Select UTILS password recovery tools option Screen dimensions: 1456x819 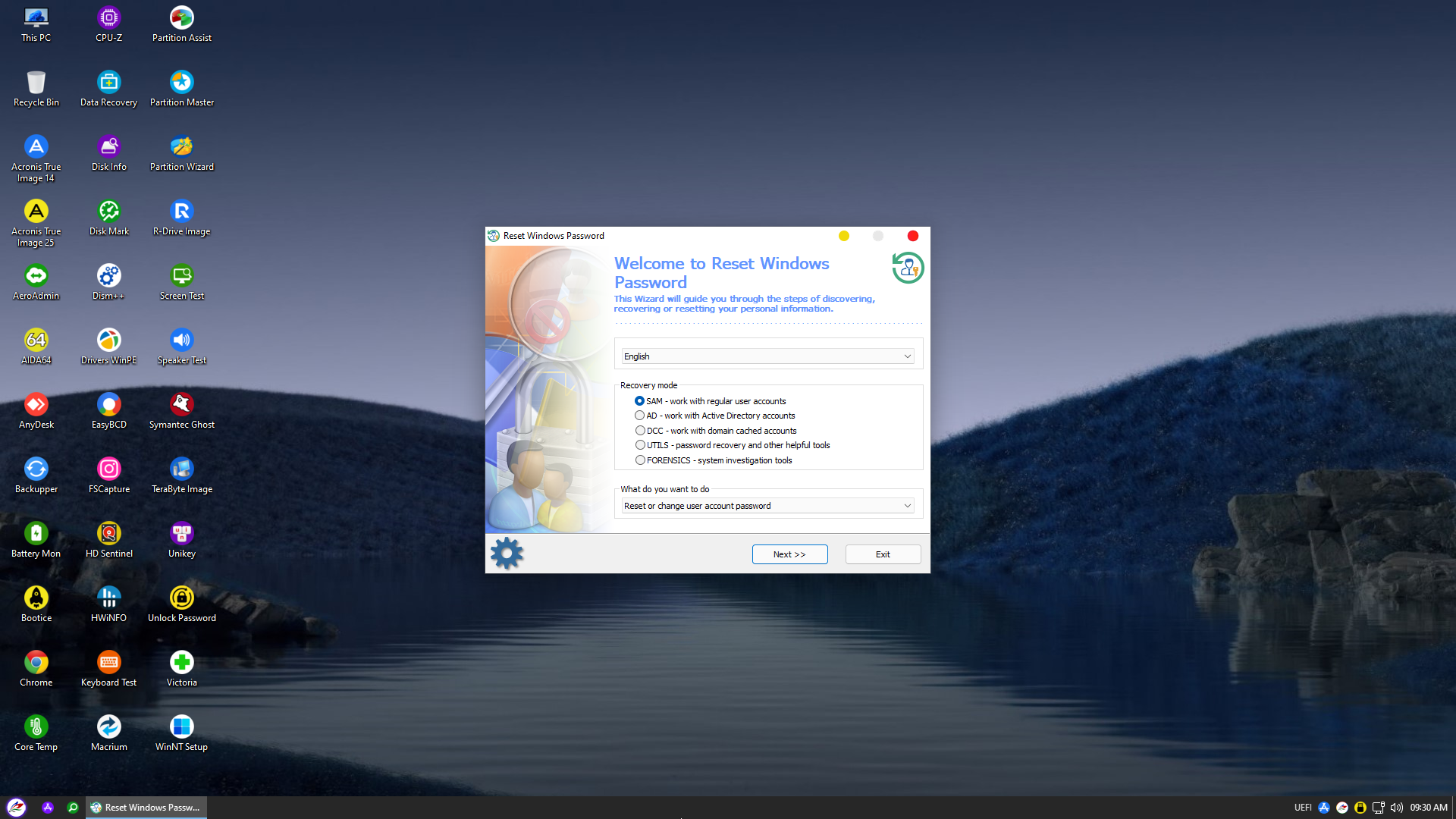coord(640,445)
